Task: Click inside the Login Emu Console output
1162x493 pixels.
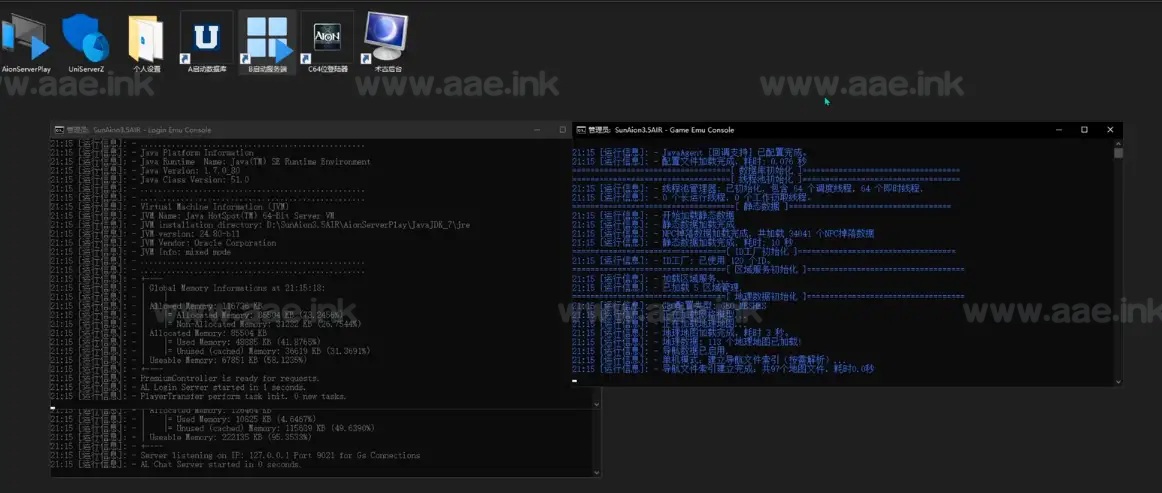Action: 300,270
